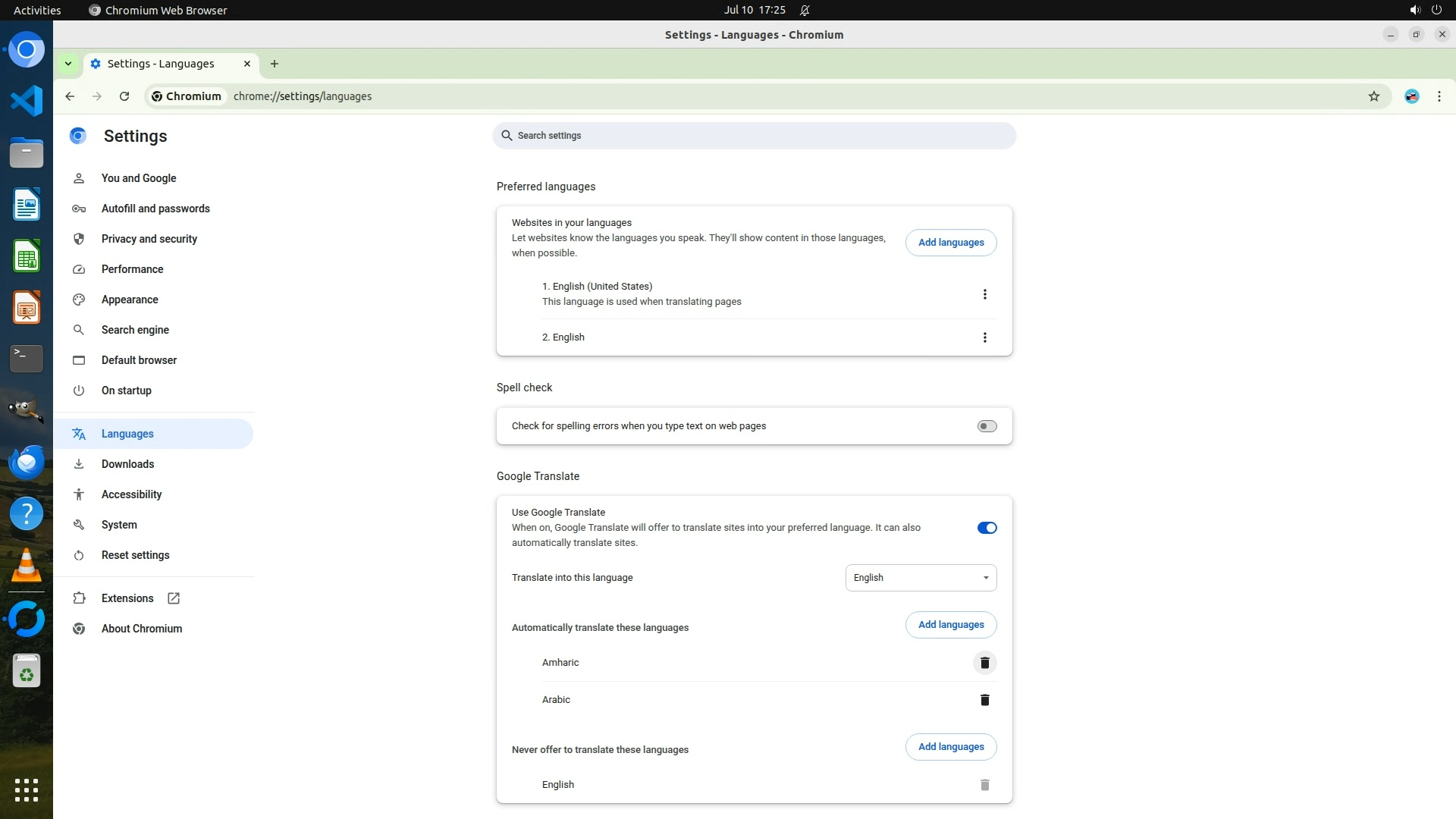Open Privacy and security settings

[149, 239]
